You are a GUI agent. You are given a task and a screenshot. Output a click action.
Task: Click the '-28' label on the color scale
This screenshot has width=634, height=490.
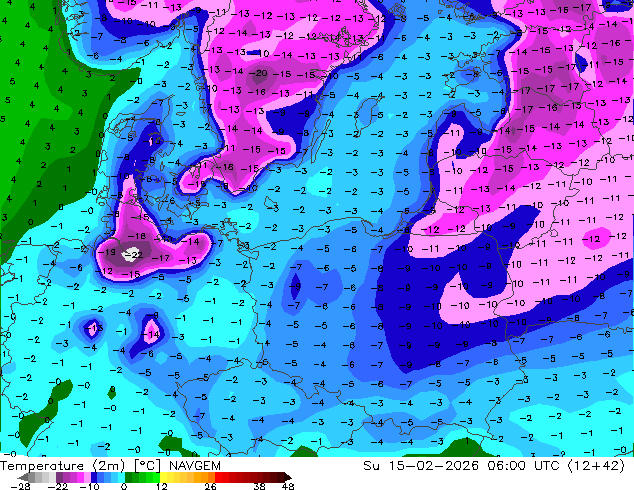(20, 486)
